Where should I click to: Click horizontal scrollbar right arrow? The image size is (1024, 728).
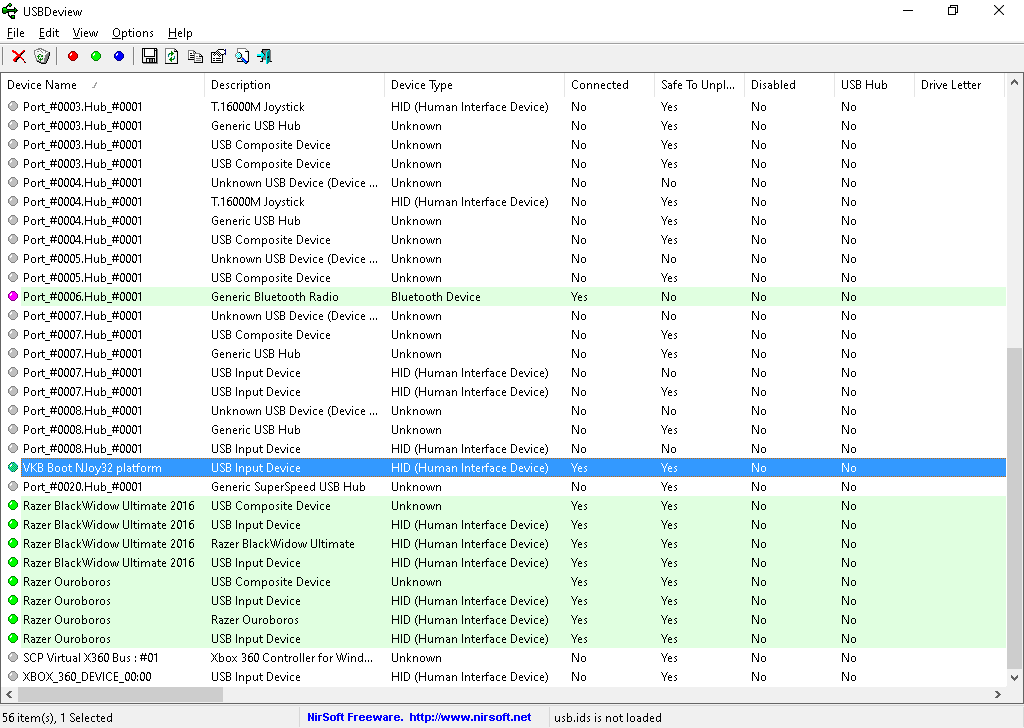[997, 695]
